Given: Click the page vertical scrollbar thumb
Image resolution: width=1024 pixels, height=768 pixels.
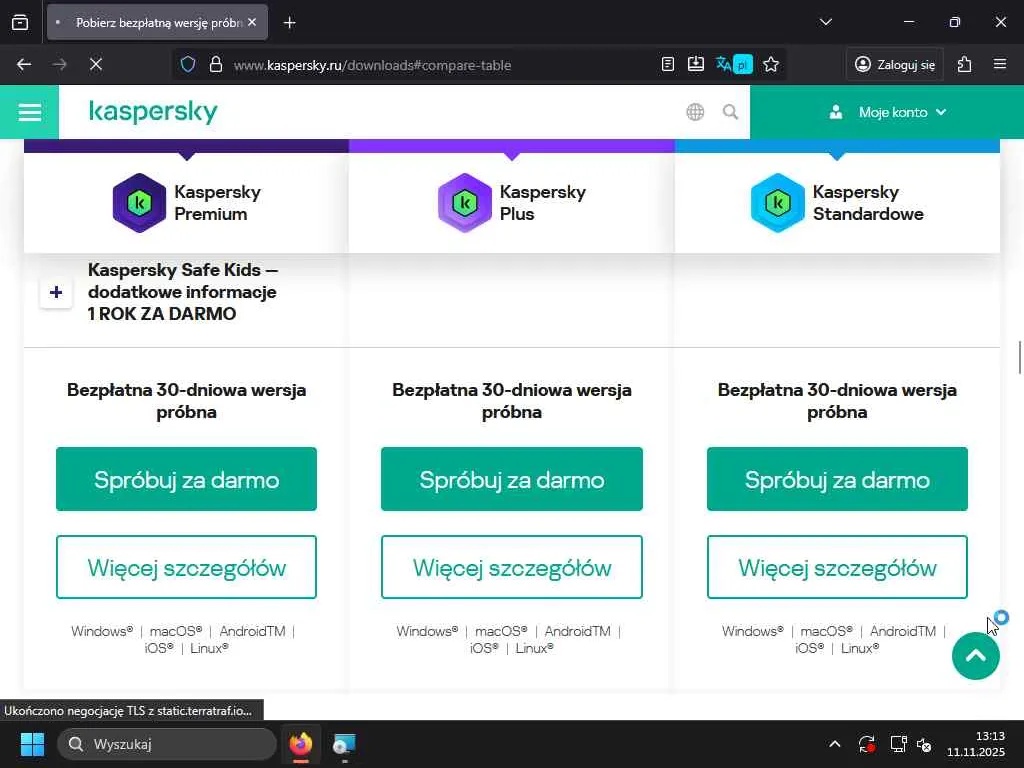Looking at the screenshot, I should tap(1019, 357).
